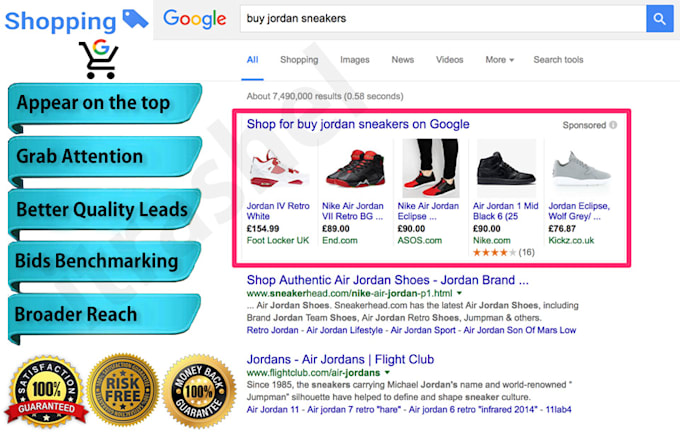This screenshot has width=680, height=432.
Task: Click the (16) review count
Action: [526, 252]
